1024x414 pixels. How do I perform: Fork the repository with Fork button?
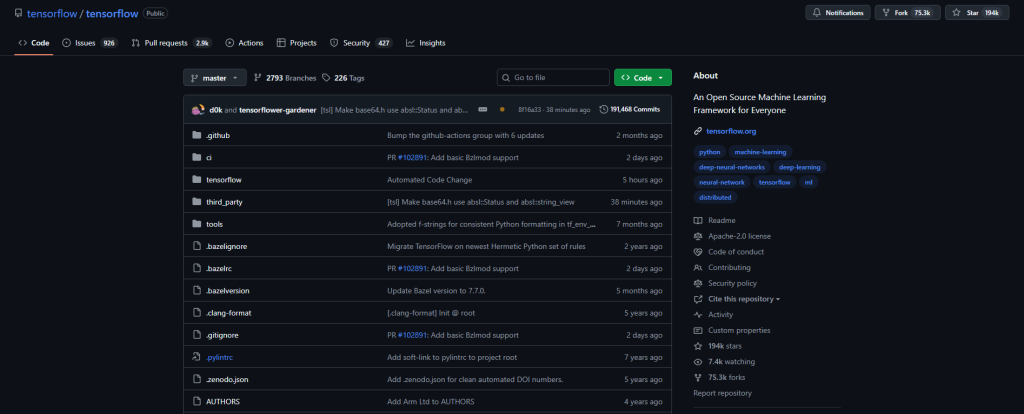coord(907,12)
